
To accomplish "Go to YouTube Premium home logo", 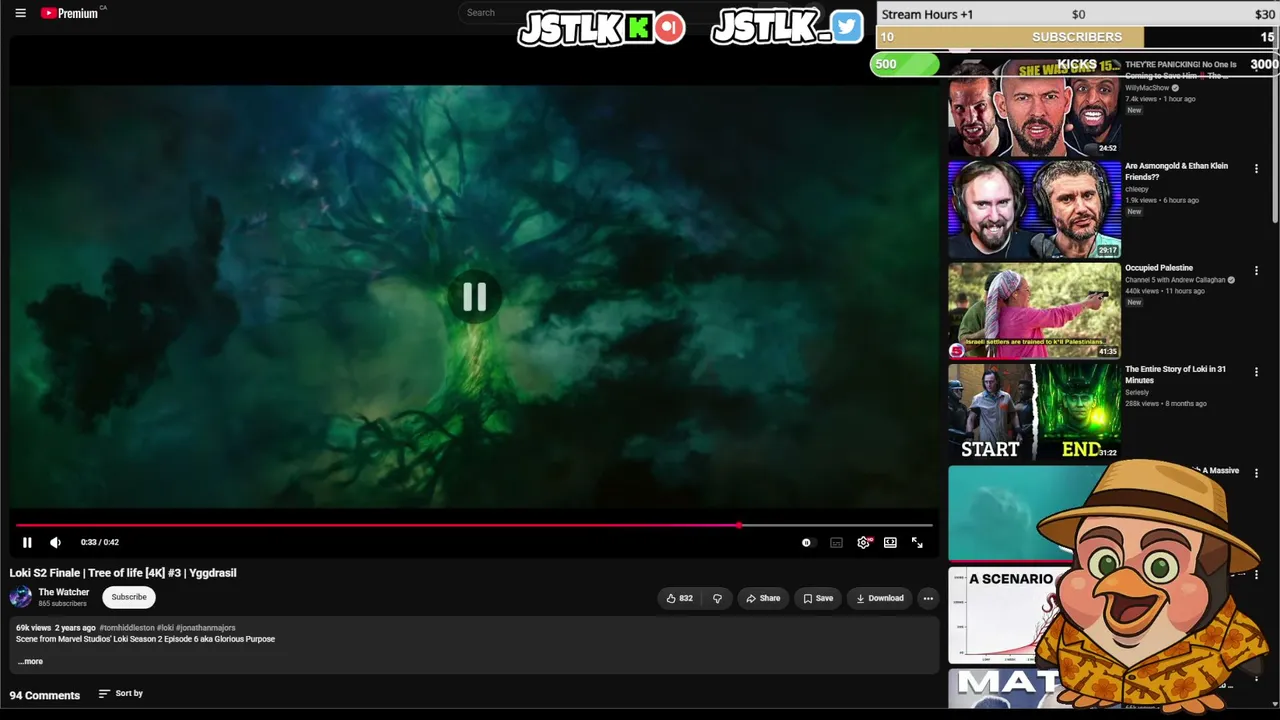I will click(70, 13).
